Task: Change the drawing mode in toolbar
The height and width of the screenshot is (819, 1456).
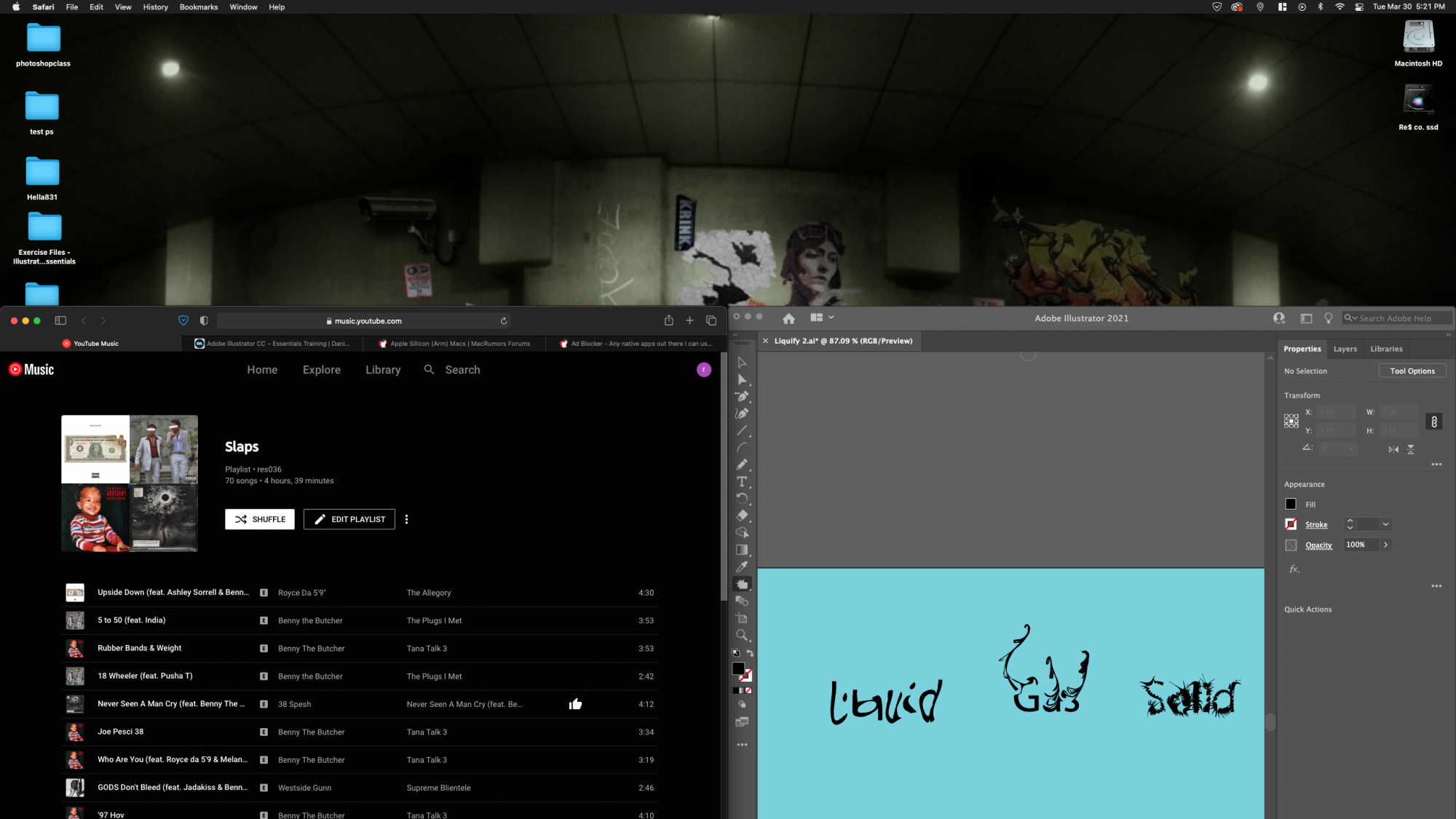Action: [x=742, y=705]
